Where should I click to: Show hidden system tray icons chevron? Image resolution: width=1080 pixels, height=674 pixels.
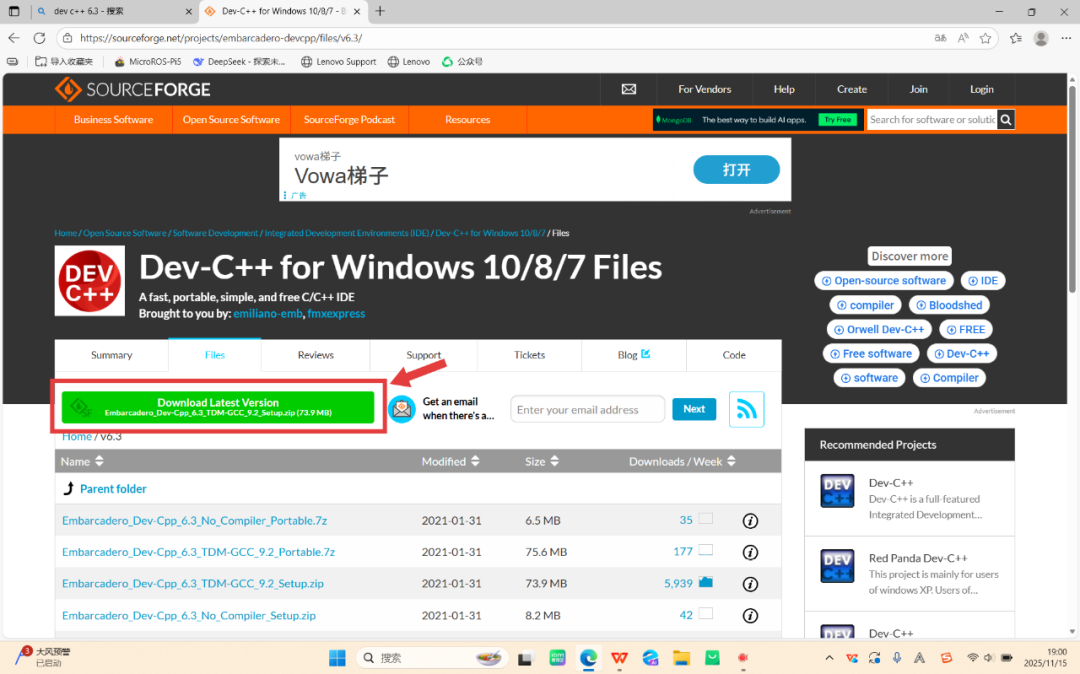pyautogui.click(x=829, y=658)
